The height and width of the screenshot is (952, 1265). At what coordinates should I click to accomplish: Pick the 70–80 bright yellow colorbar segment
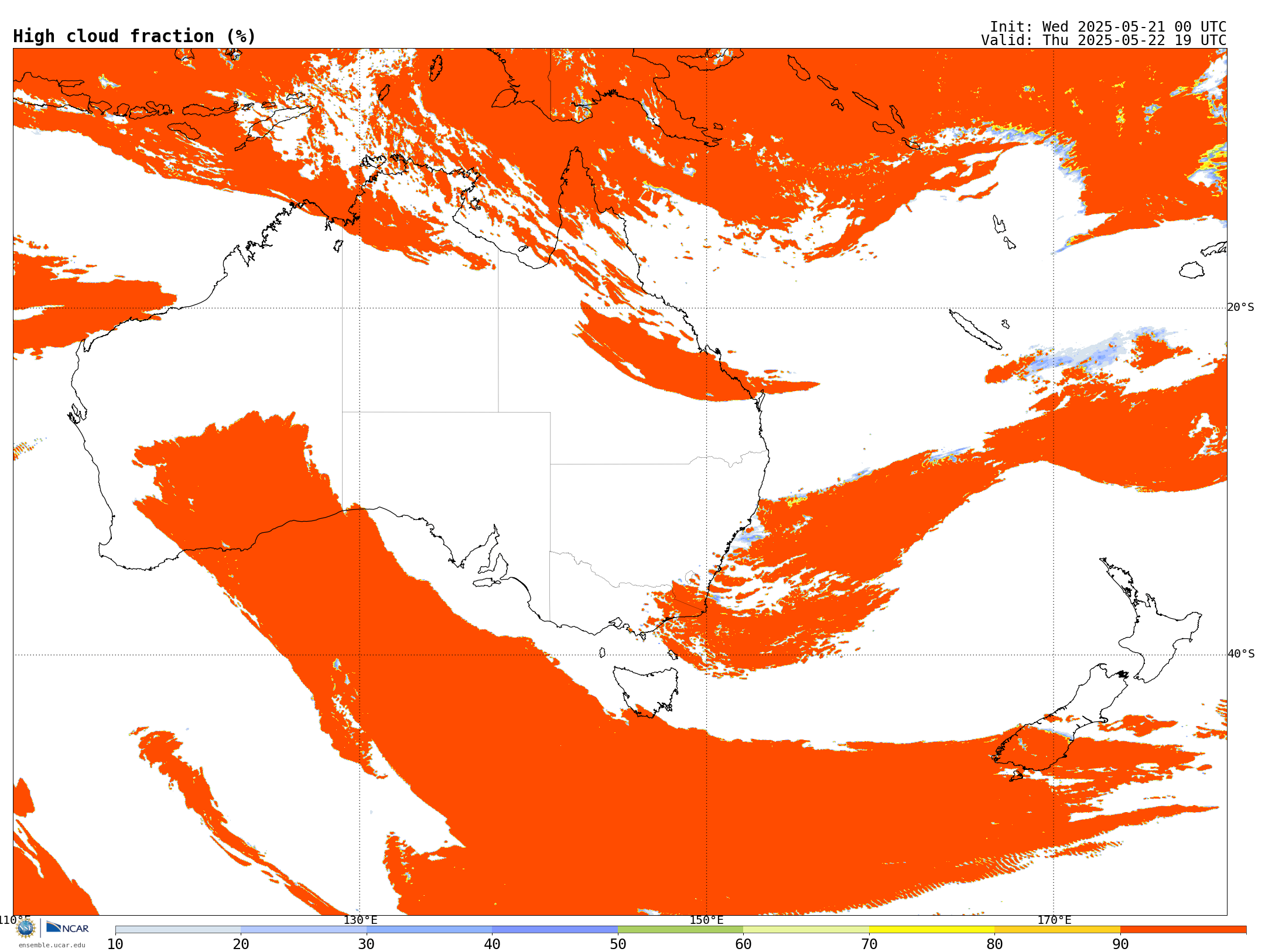point(932,930)
